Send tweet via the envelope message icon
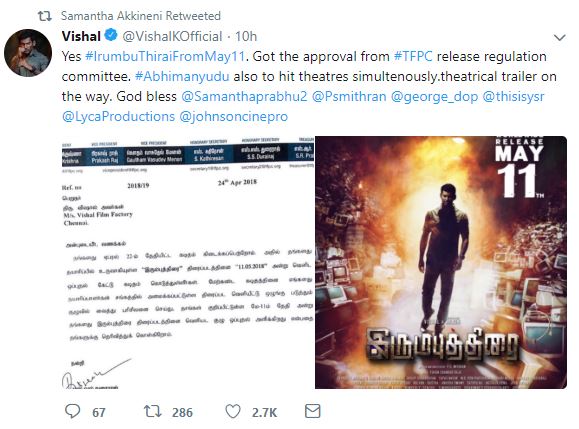The width and height of the screenshot is (579, 429). click(312, 411)
